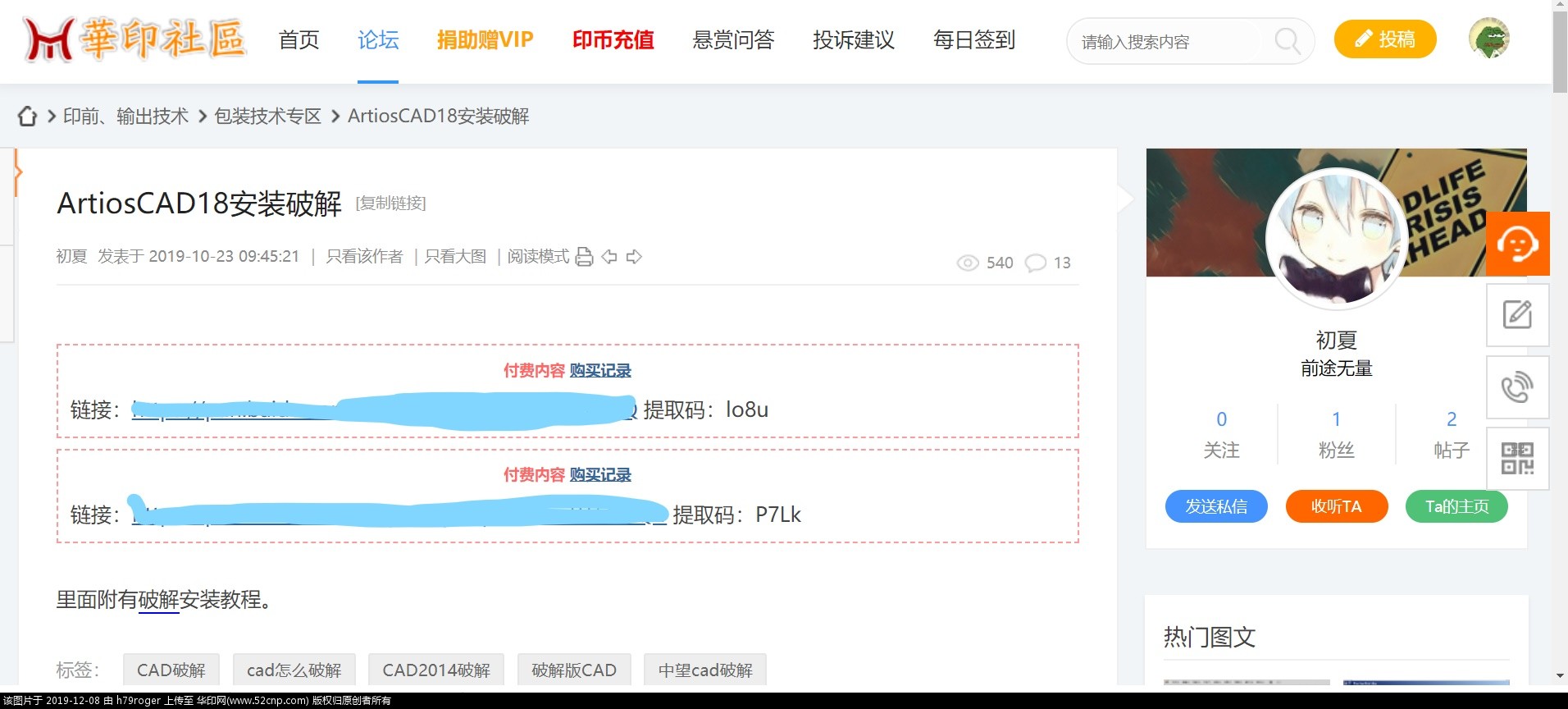Click extraction code text lo8u
Screen dimensions: 1568x709
(x=747, y=409)
